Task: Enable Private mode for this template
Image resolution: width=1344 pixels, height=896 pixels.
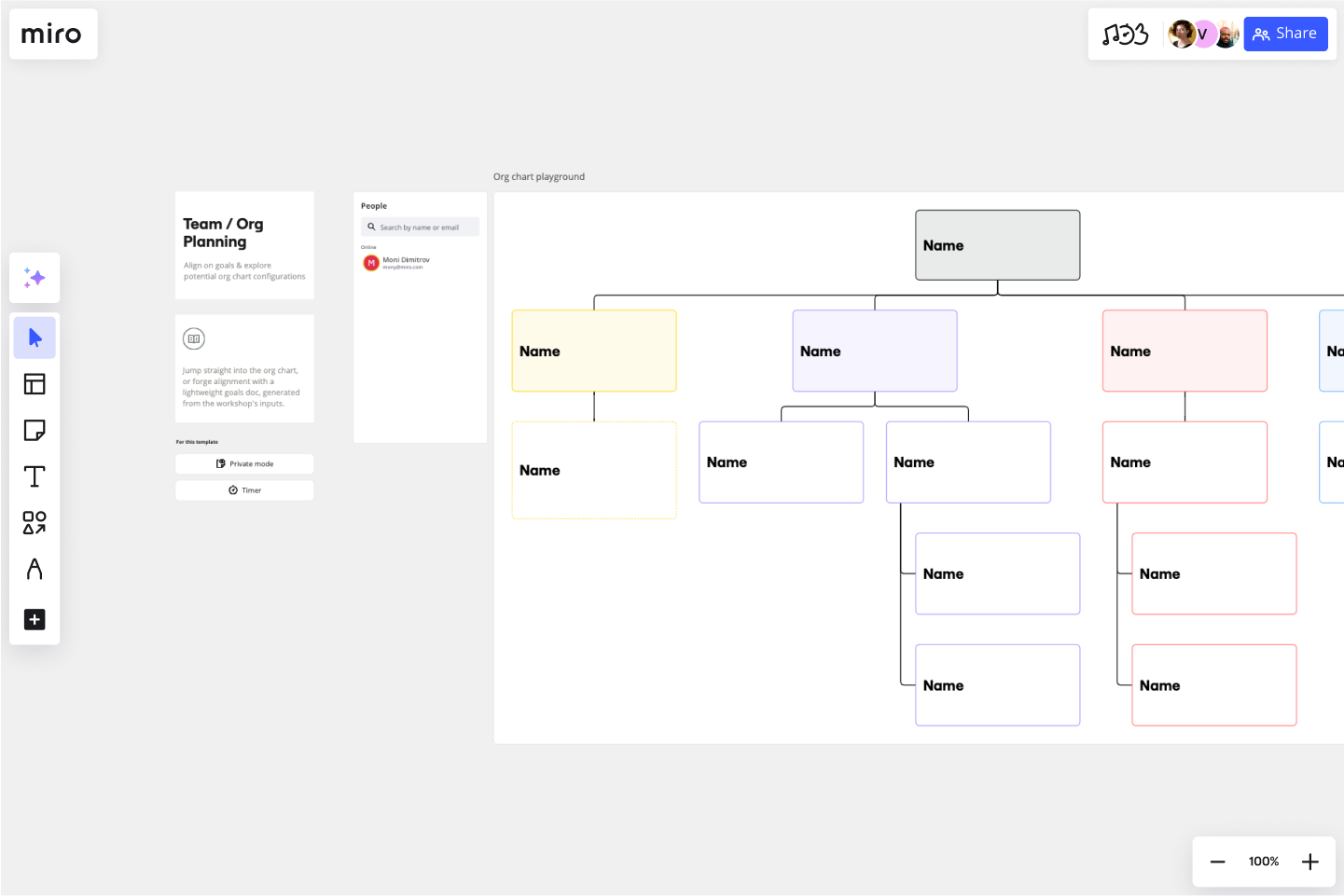Action: pos(244,463)
